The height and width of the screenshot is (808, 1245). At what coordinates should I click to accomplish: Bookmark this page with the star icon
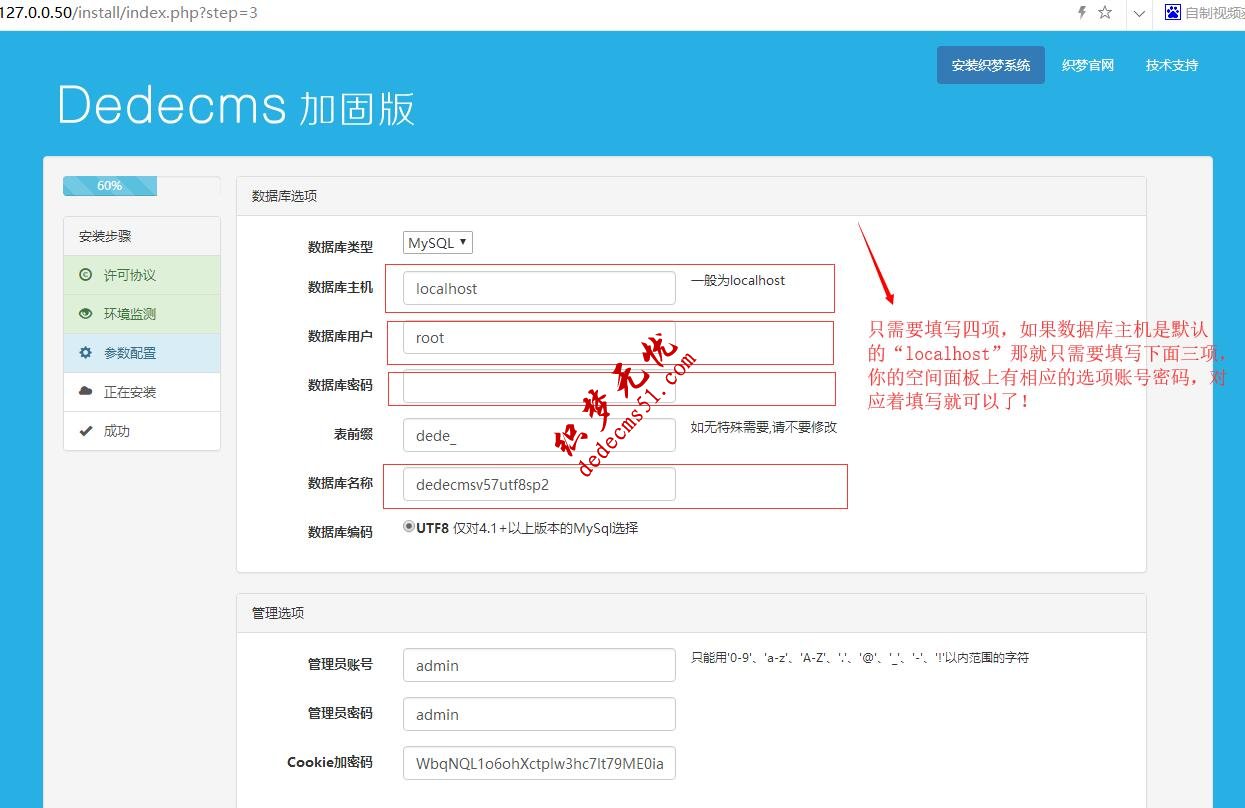coord(1107,13)
